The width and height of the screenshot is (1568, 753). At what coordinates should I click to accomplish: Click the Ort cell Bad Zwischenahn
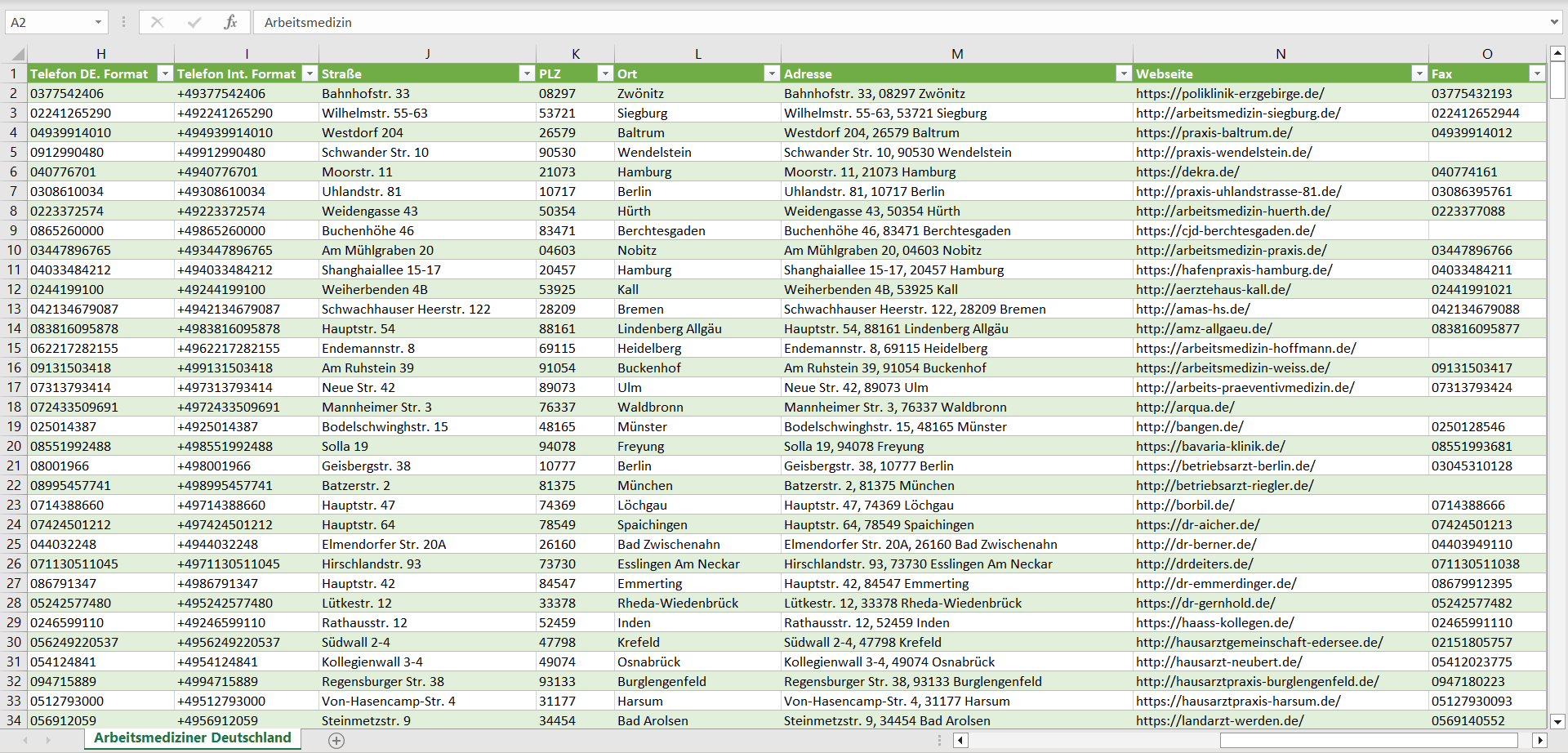(x=698, y=544)
